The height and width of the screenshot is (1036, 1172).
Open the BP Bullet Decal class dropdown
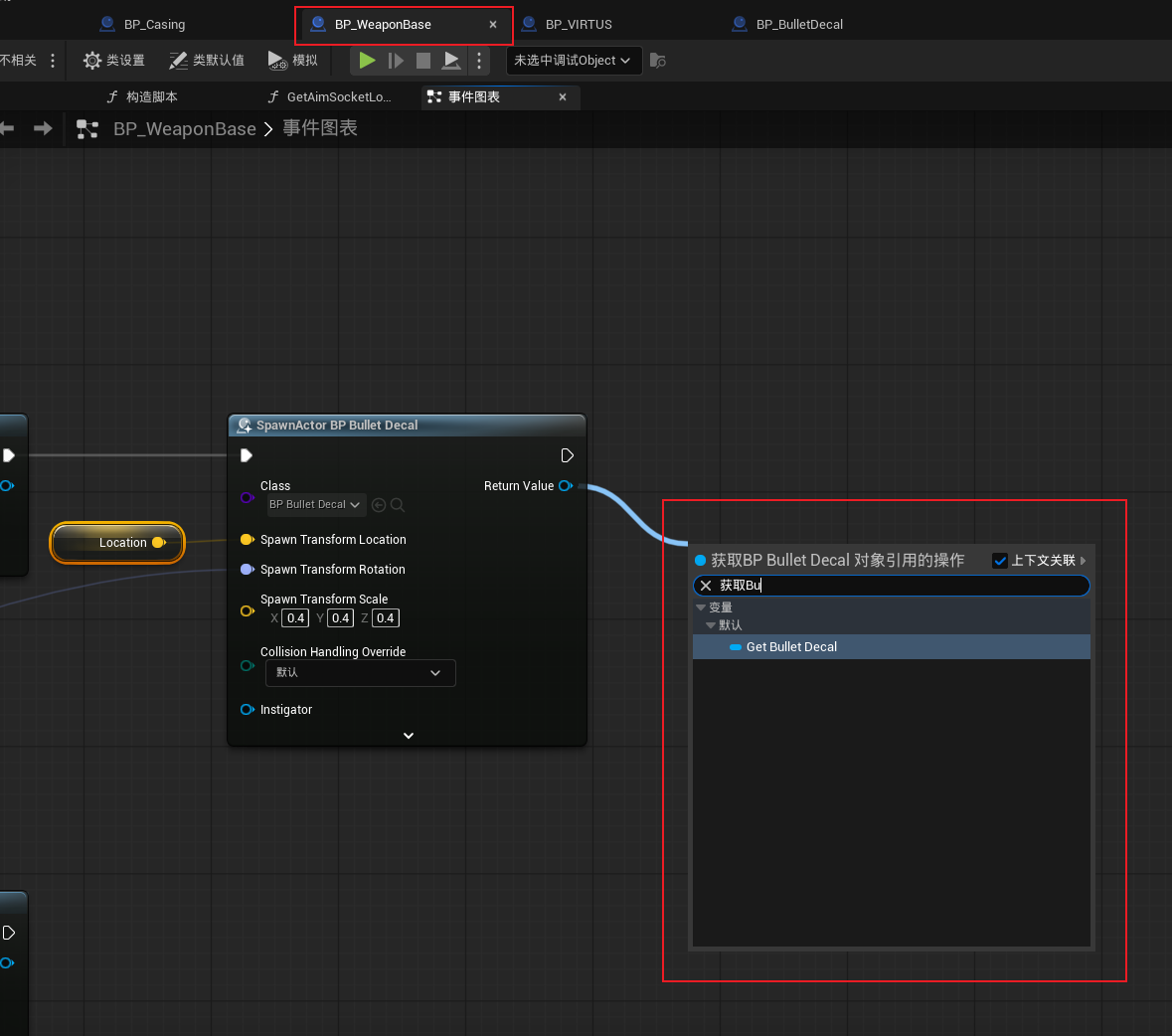(x=315, y=504)
